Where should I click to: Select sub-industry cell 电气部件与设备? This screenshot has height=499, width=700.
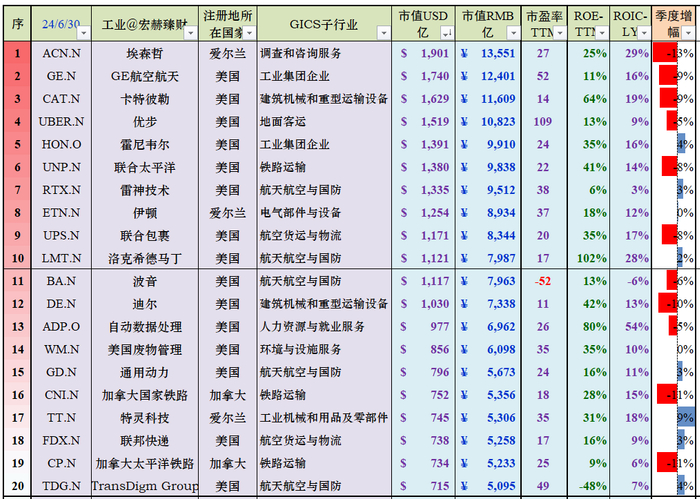pos(325,213)
